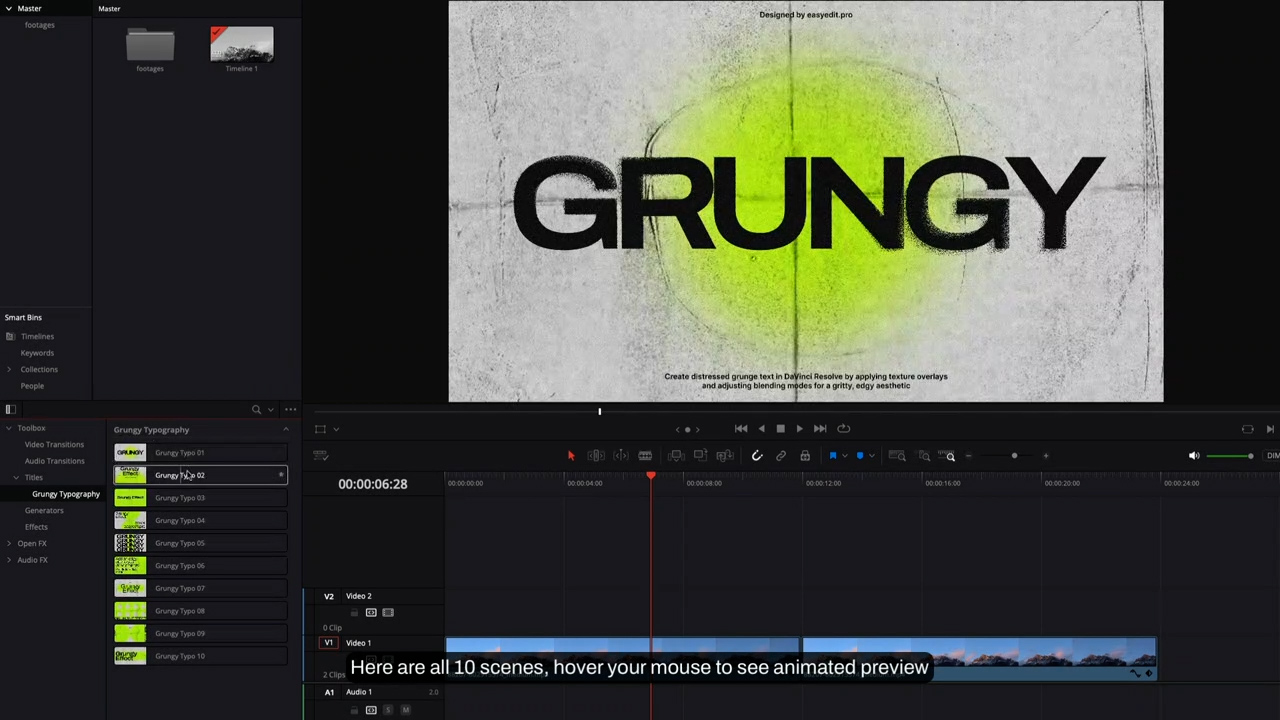Collapse the Grungy Typography list header
This screenshot has height=720, width=1280.
[285, 430]
